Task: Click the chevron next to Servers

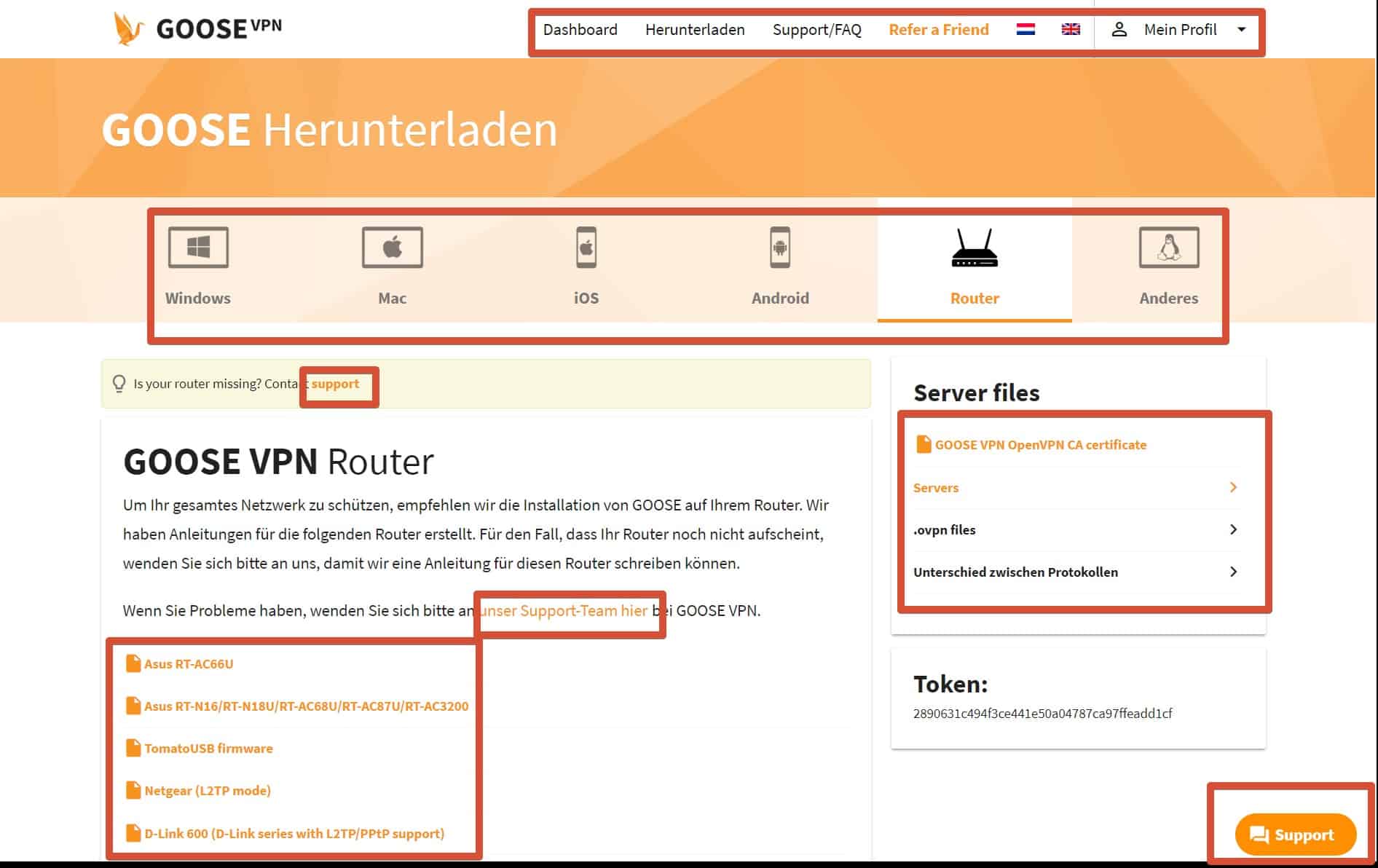Action: pyautogui.click(x=1233, y=487)
